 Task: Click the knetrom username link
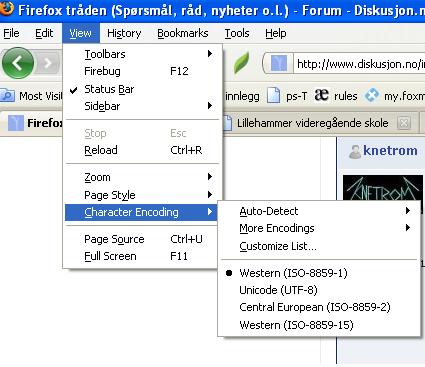pyautogui.click(x=390, y=151)
